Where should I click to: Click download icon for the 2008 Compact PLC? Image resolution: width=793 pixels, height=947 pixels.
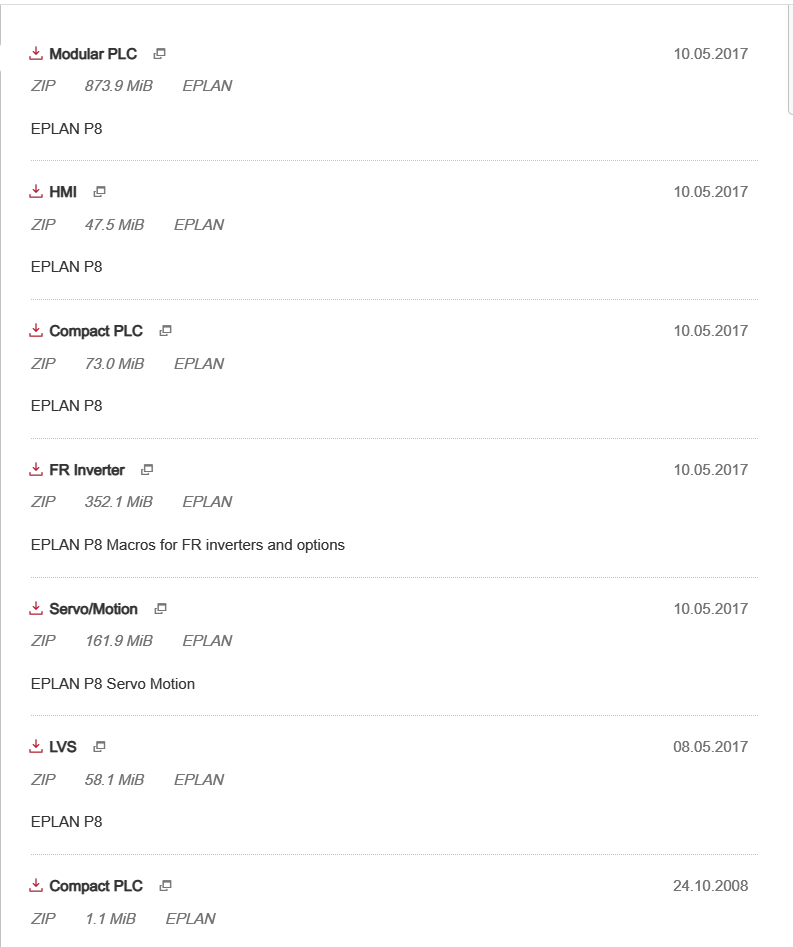point(37,885)
